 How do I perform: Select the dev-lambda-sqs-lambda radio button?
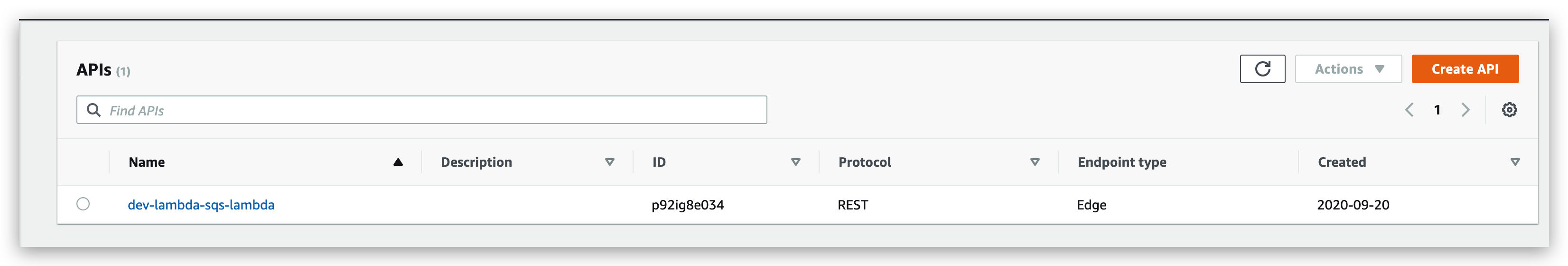pos(84,204)
